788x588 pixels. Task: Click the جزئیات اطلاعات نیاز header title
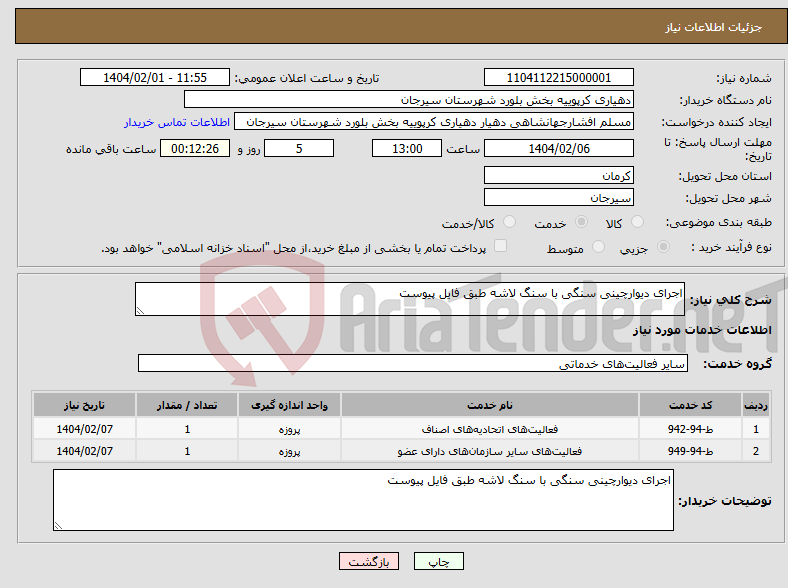(x=714, y=27)
